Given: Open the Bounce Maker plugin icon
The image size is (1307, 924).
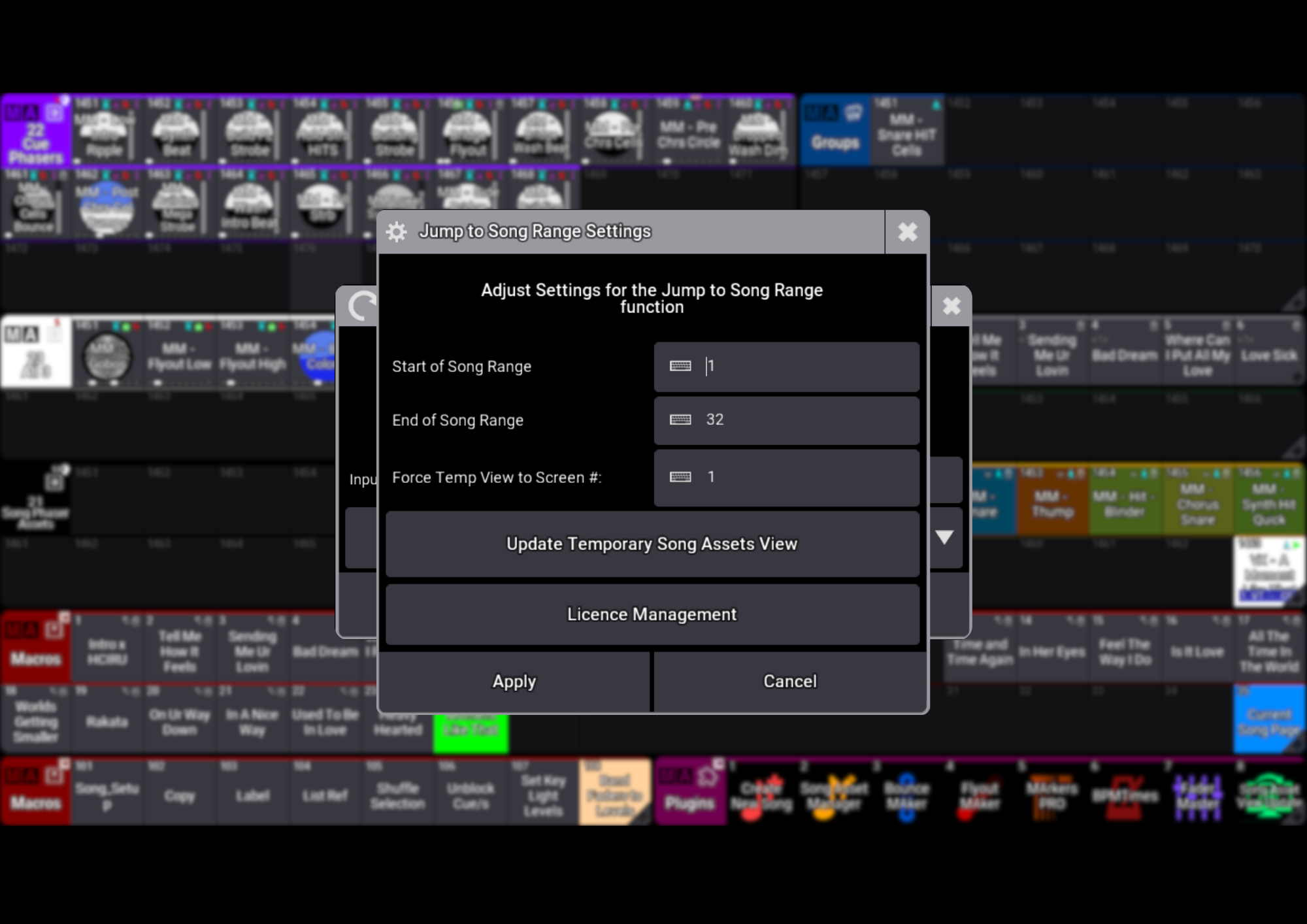Looking at the screenshot, I should (906, 793).
